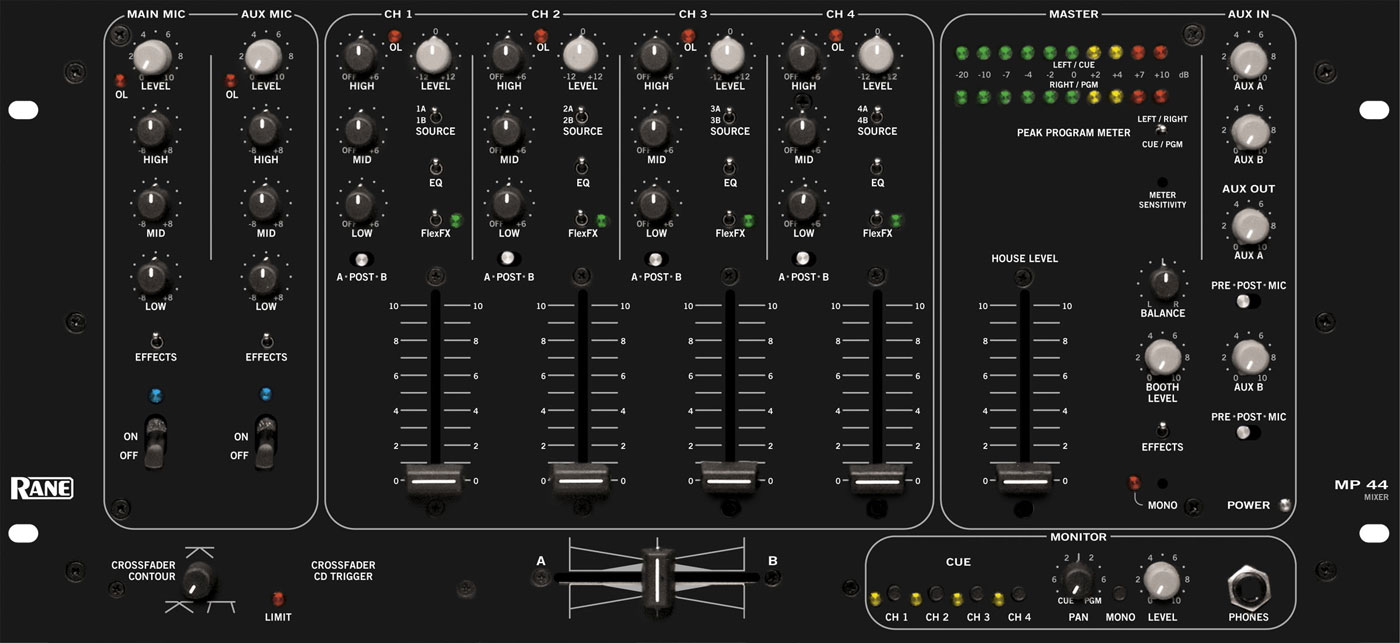Toggle the CH 4 FlexFX switch
The width and height of the screenshot is (1400, 643).
[877, 219]
